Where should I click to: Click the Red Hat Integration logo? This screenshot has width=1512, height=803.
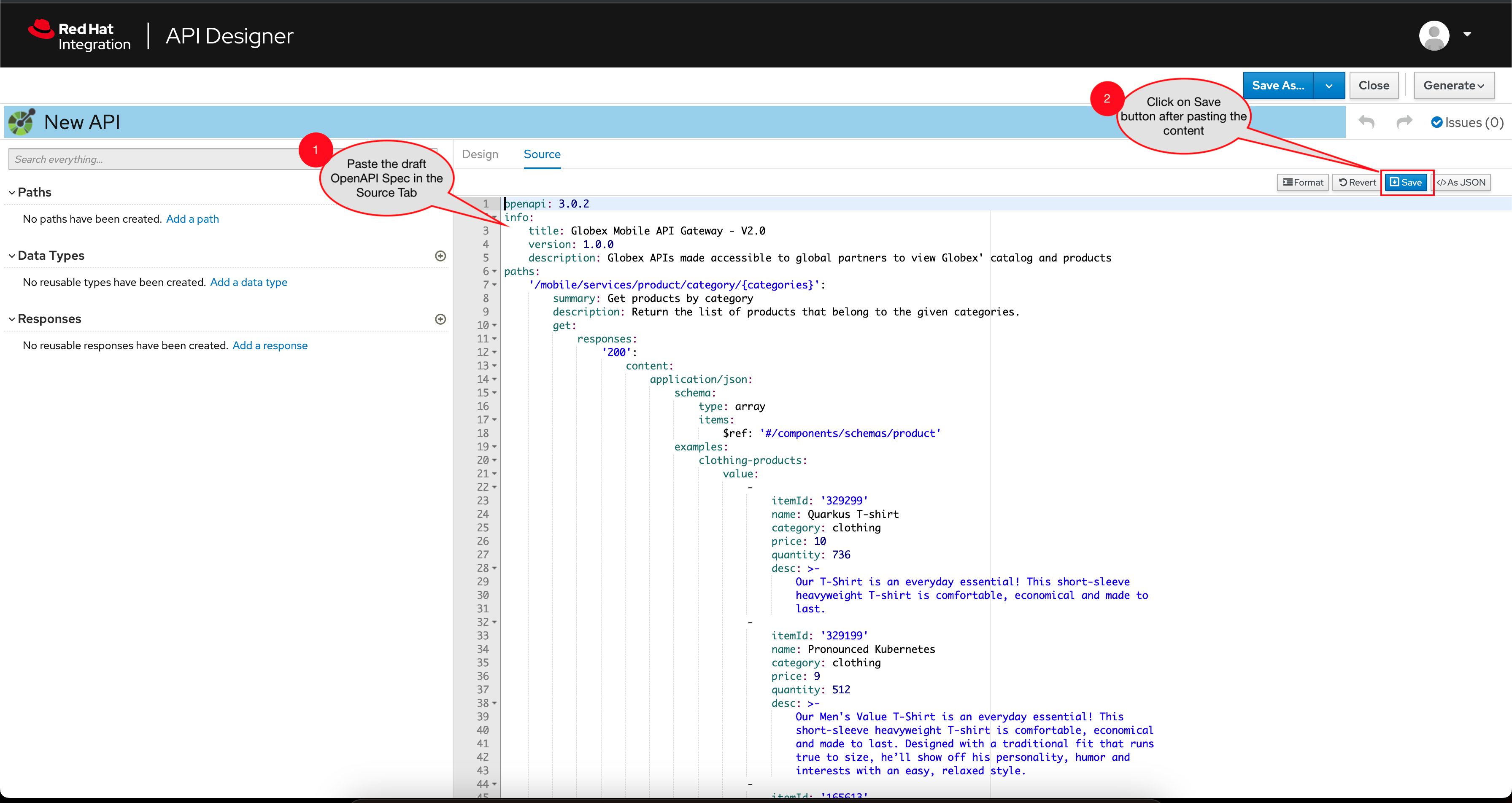point(79,36)
